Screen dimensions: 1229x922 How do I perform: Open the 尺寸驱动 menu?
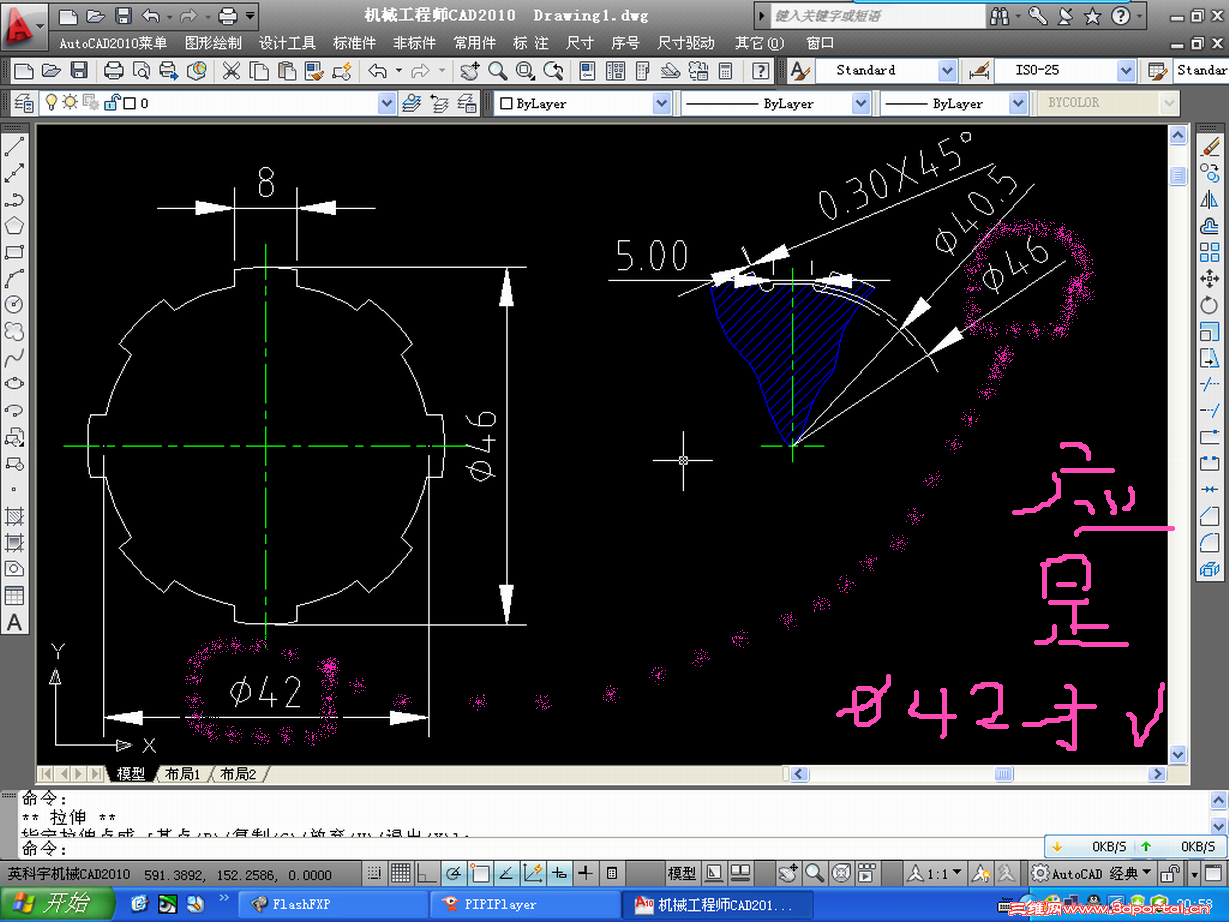(686, 43)
